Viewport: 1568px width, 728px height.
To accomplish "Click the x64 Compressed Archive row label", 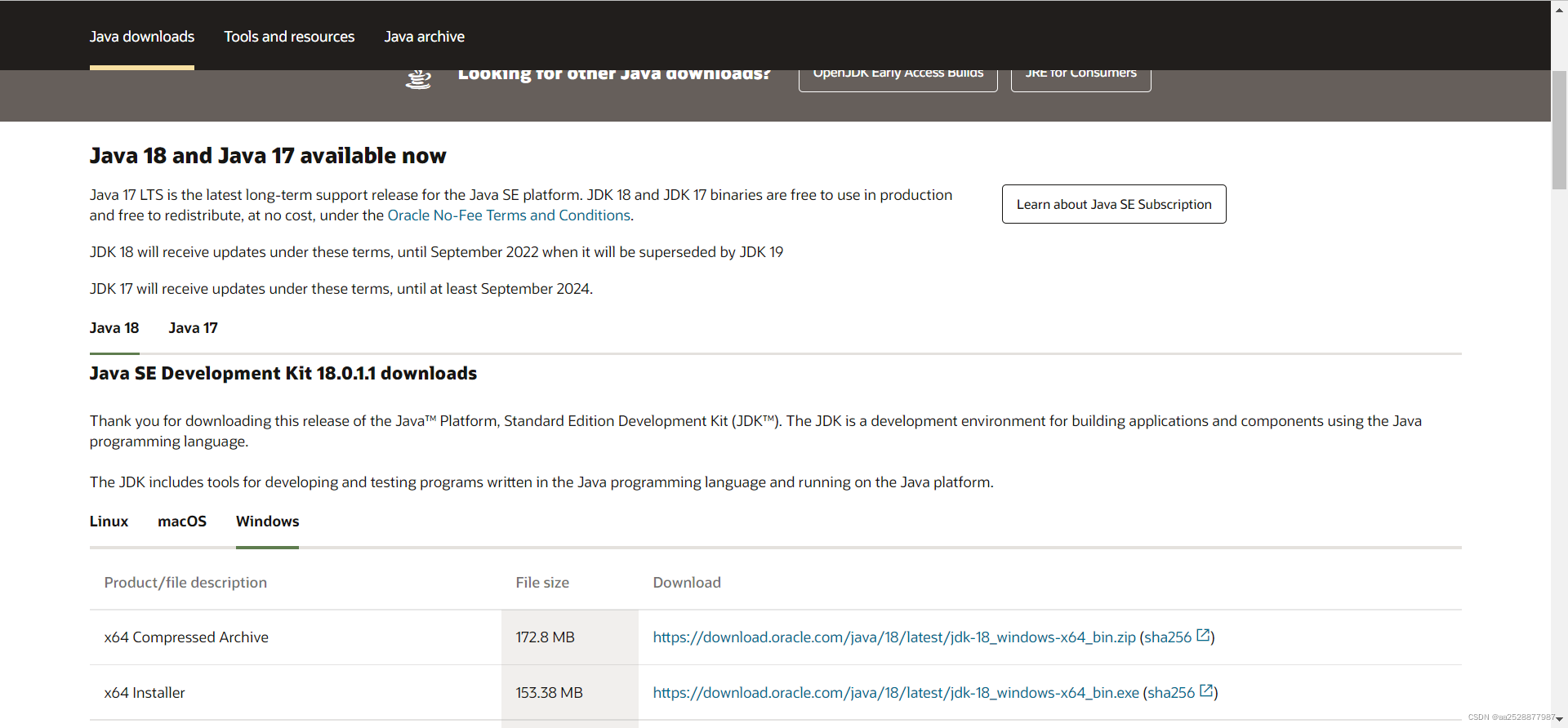I will [186, 637].
